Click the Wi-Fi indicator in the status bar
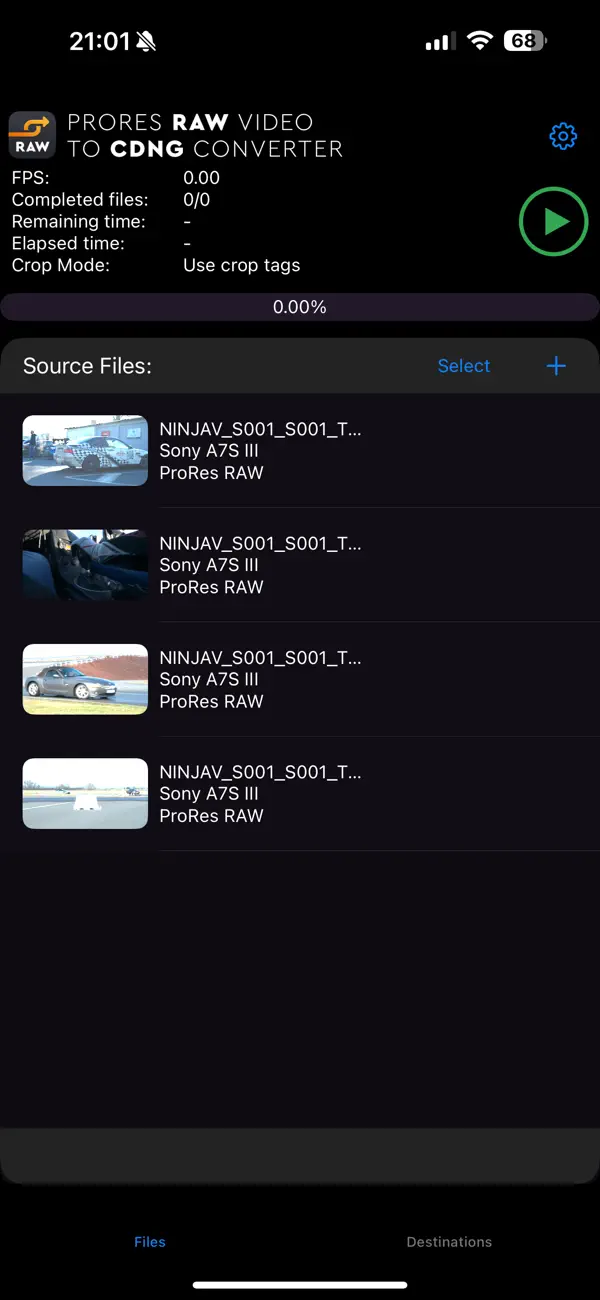Viewport: 600px width, 1300px height. point(479,41)
